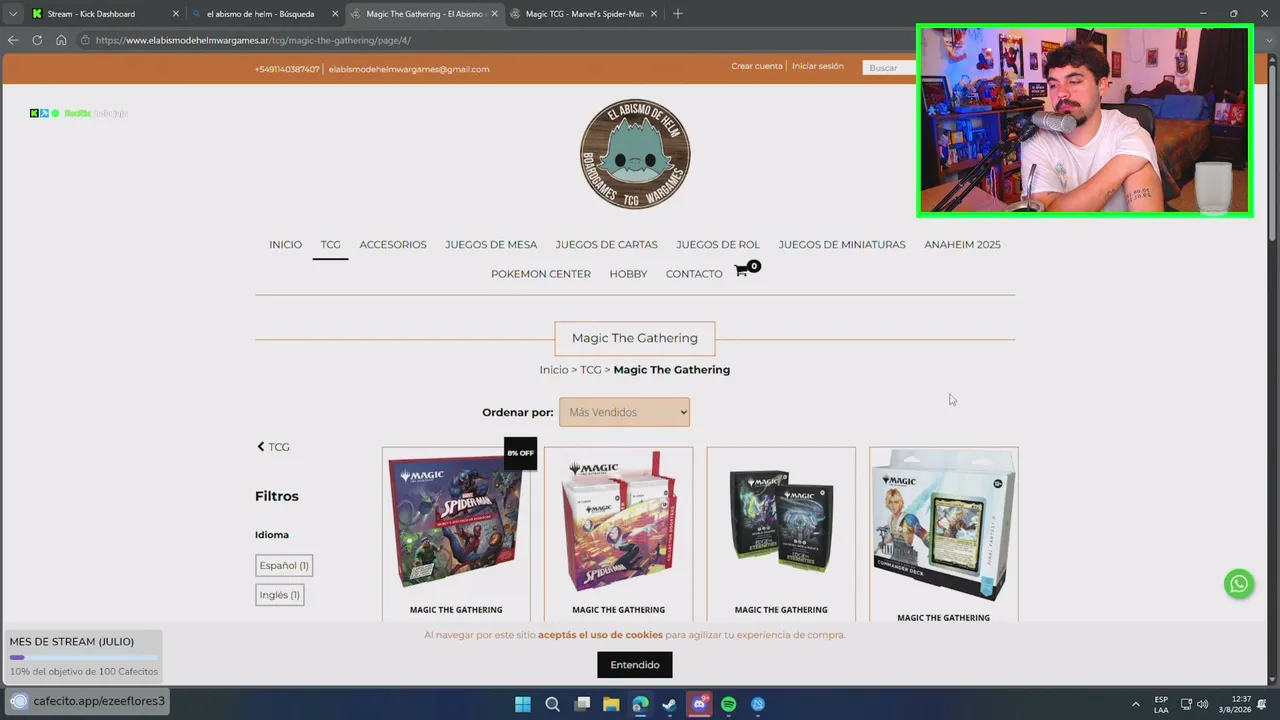Open the browser home page
This screenshot has width=1280, height=720.
(61, 40)
